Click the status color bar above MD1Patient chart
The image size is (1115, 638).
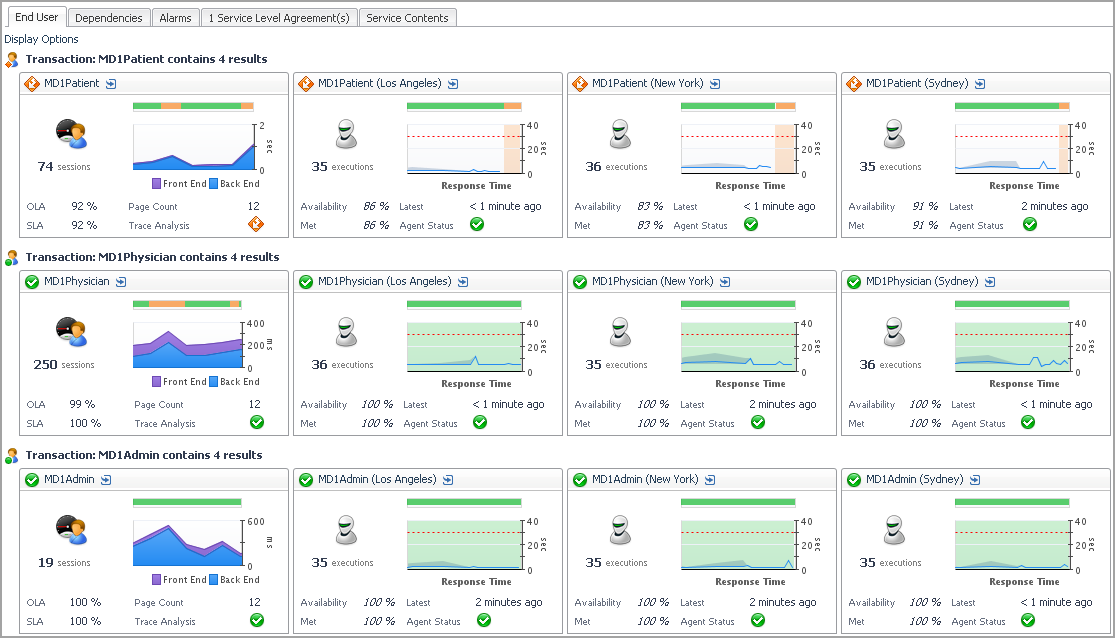[193, 107]
